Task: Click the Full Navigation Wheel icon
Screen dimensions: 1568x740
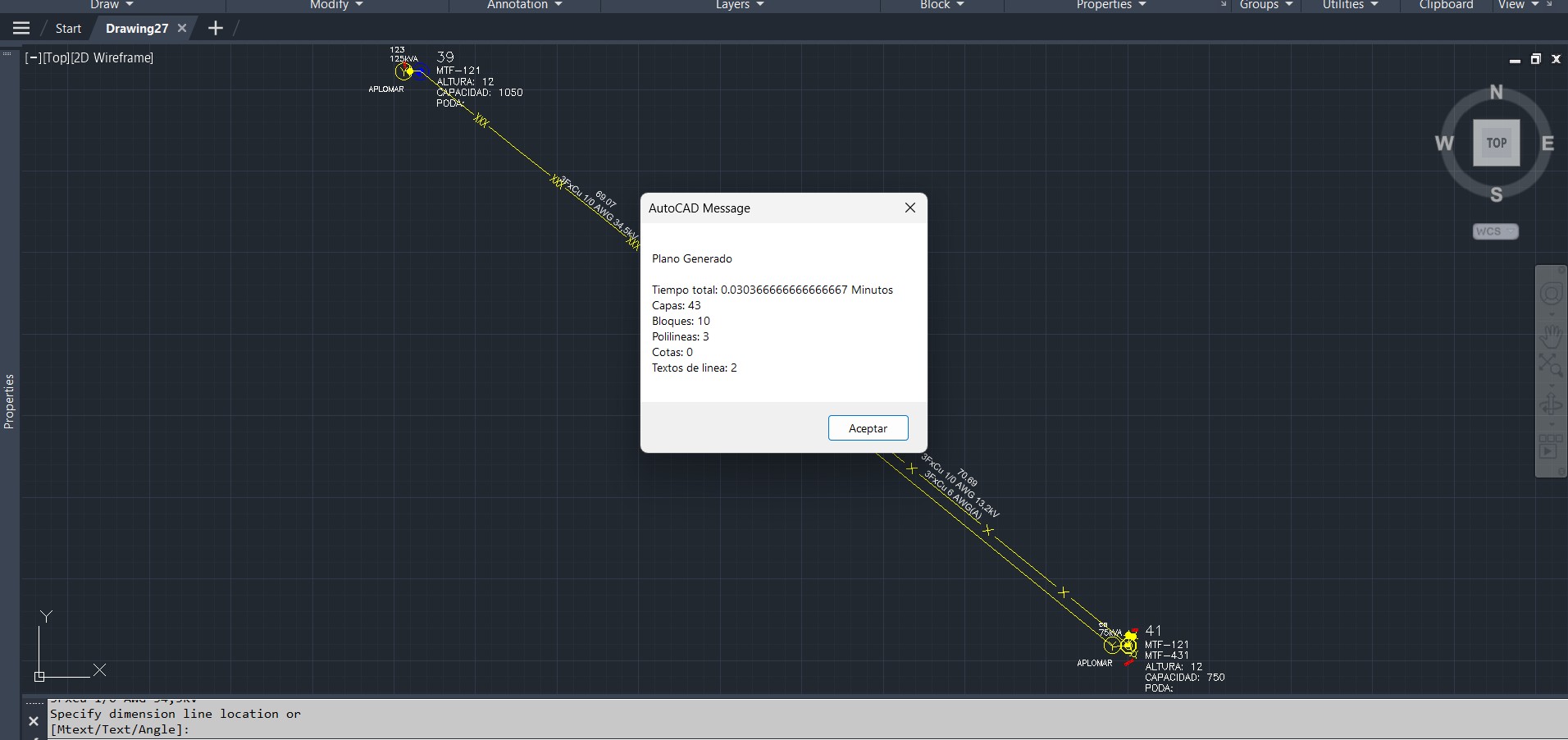Action: pos(1551,295)
